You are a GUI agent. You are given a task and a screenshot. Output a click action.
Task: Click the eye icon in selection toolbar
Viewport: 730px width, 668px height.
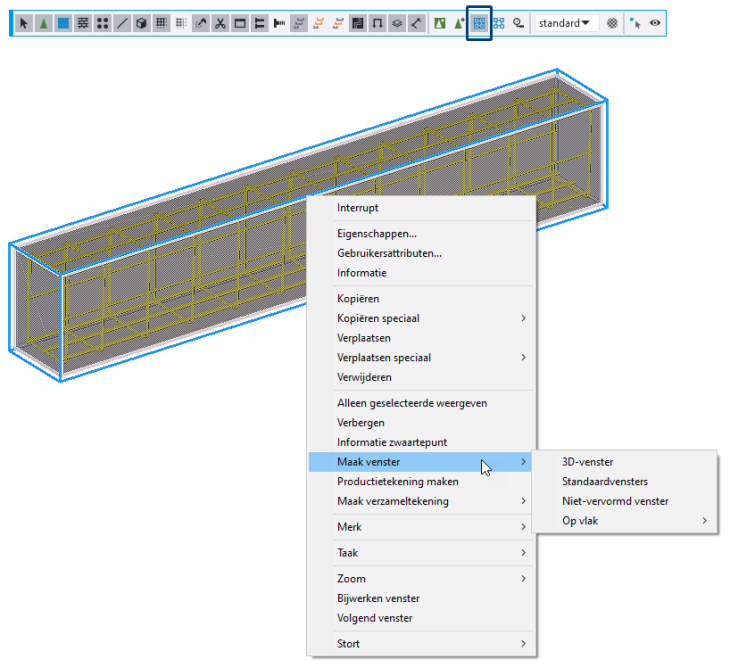click(655, 23)
